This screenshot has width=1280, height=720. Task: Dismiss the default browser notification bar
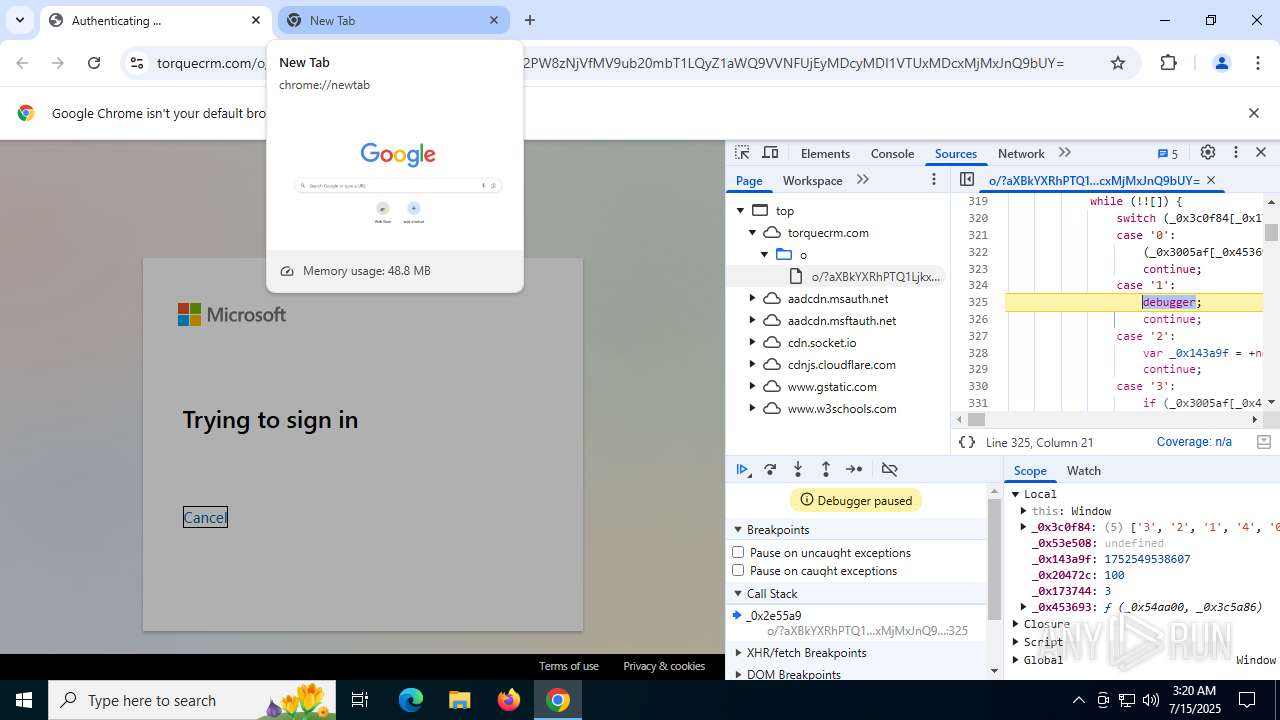[1253, 113]
